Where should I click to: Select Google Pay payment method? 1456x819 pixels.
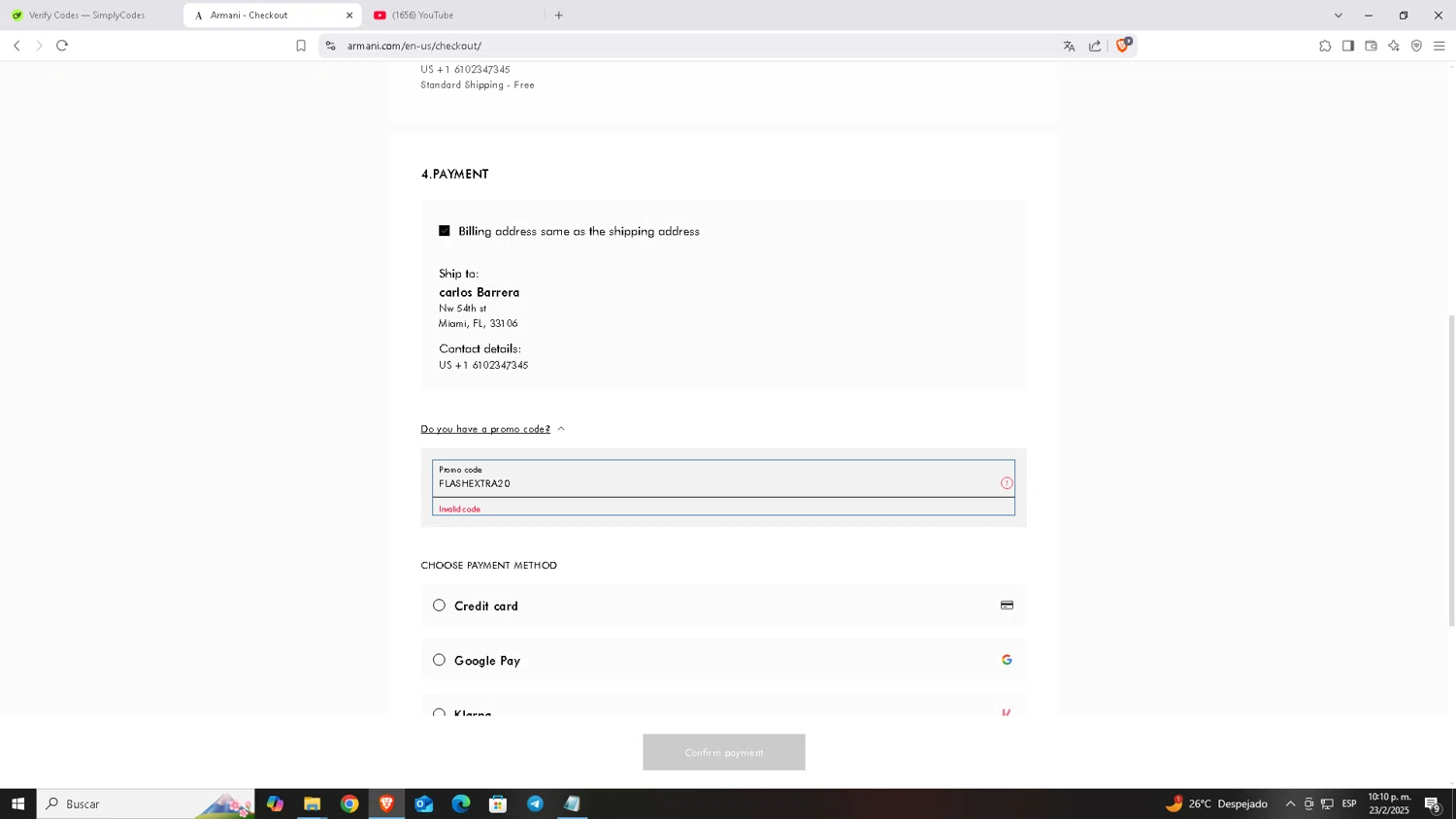pos(439,660)
